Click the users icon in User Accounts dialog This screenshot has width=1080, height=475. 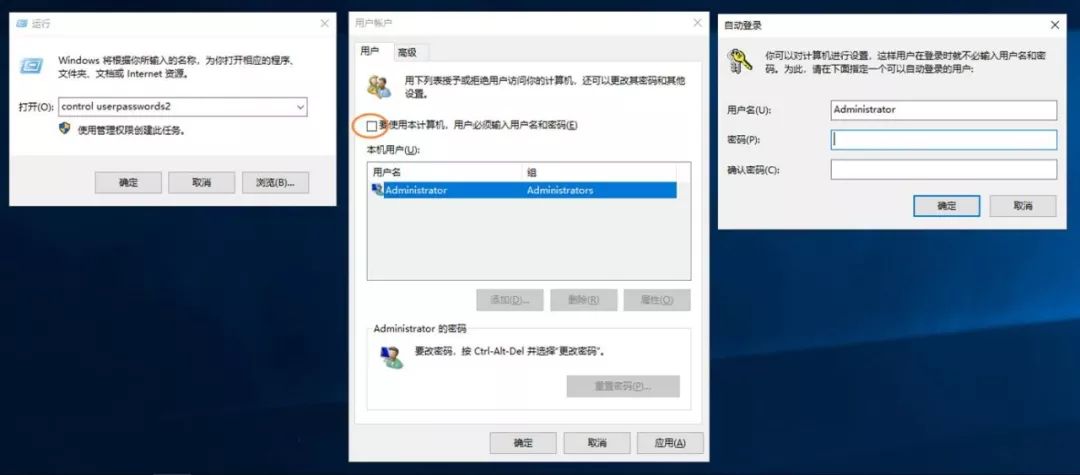(x=380, y=86)
